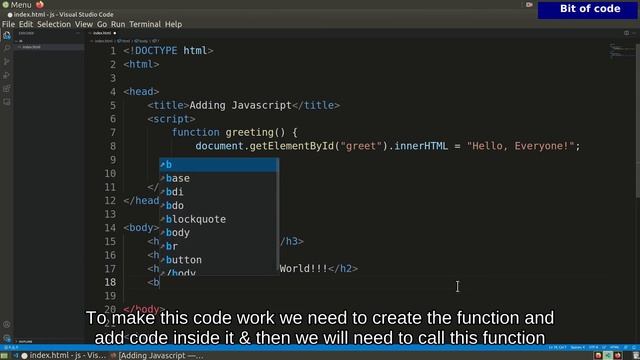Choose 'bdo' suggestion
The height and width of the screenshot is (360, 640).
click(x=219, y=205)
